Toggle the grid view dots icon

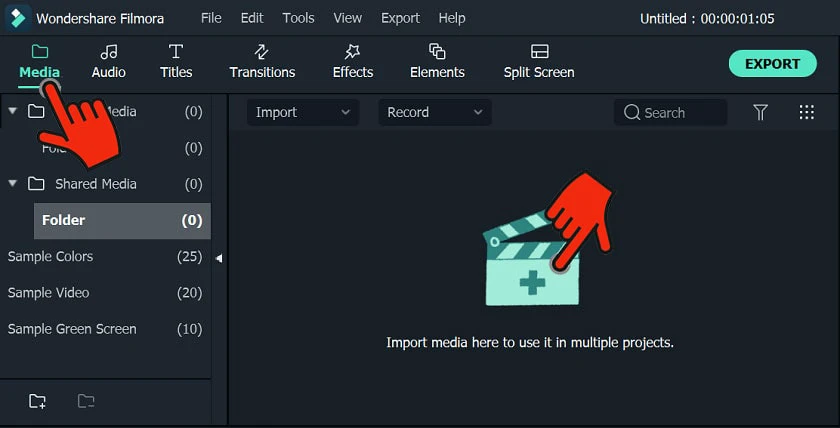tap(806, 112)
